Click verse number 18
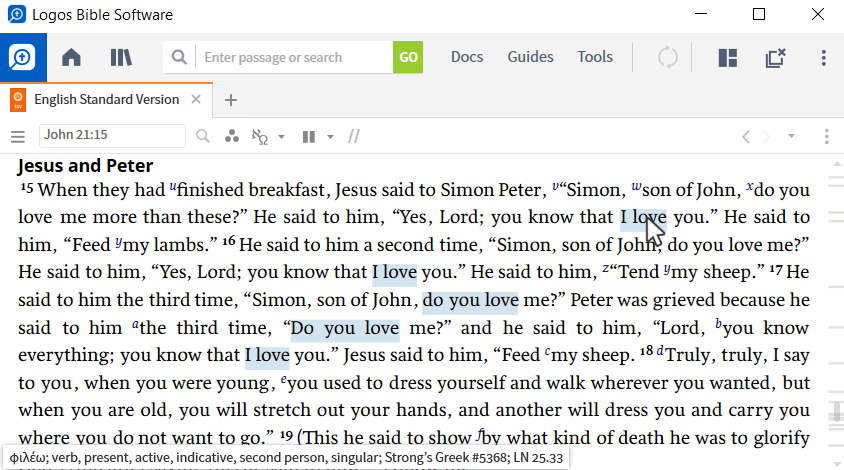The width and height of the screenshot is (844, 470). [646, 351]
